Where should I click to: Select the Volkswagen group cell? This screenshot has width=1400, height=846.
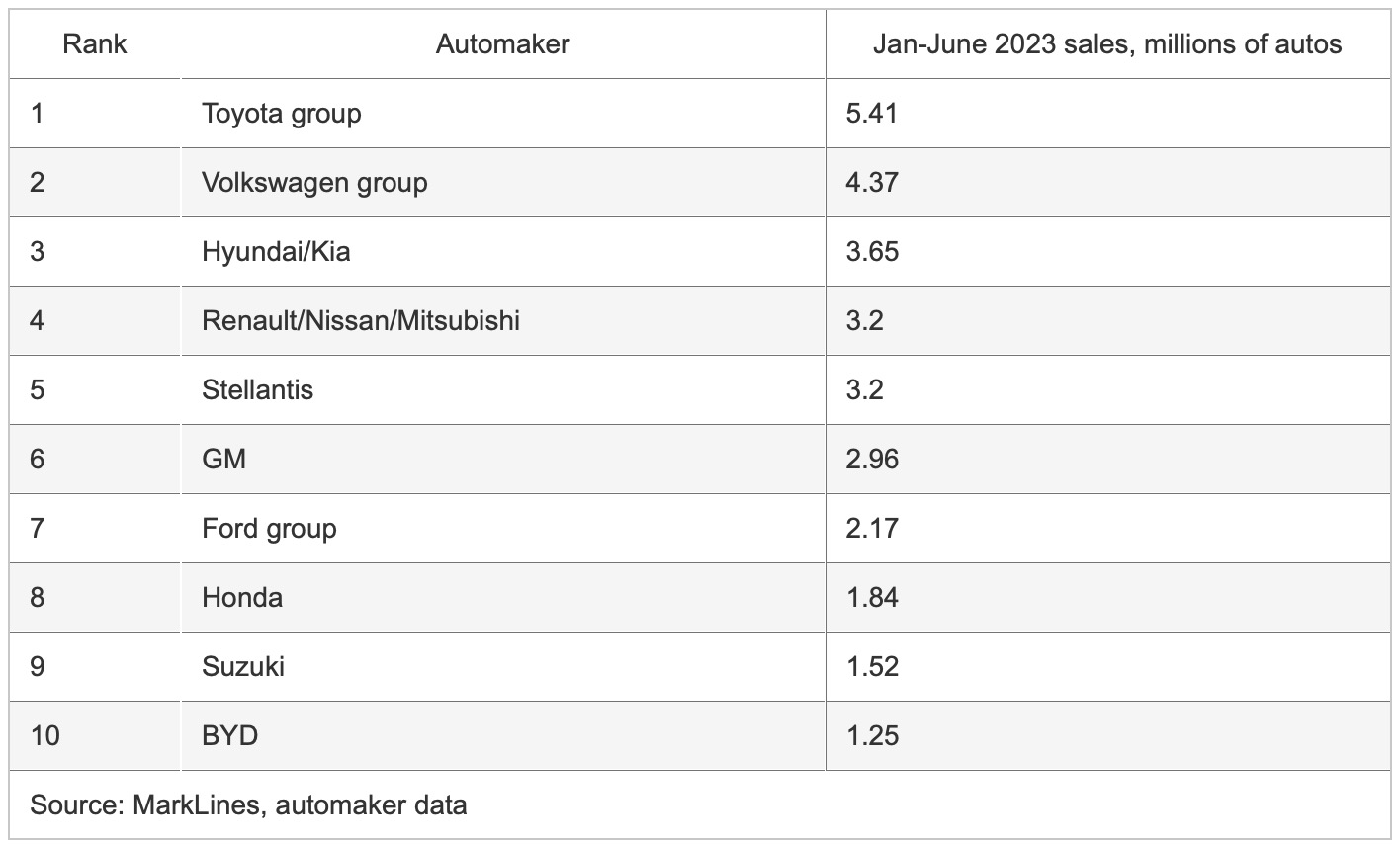[314, 182]
